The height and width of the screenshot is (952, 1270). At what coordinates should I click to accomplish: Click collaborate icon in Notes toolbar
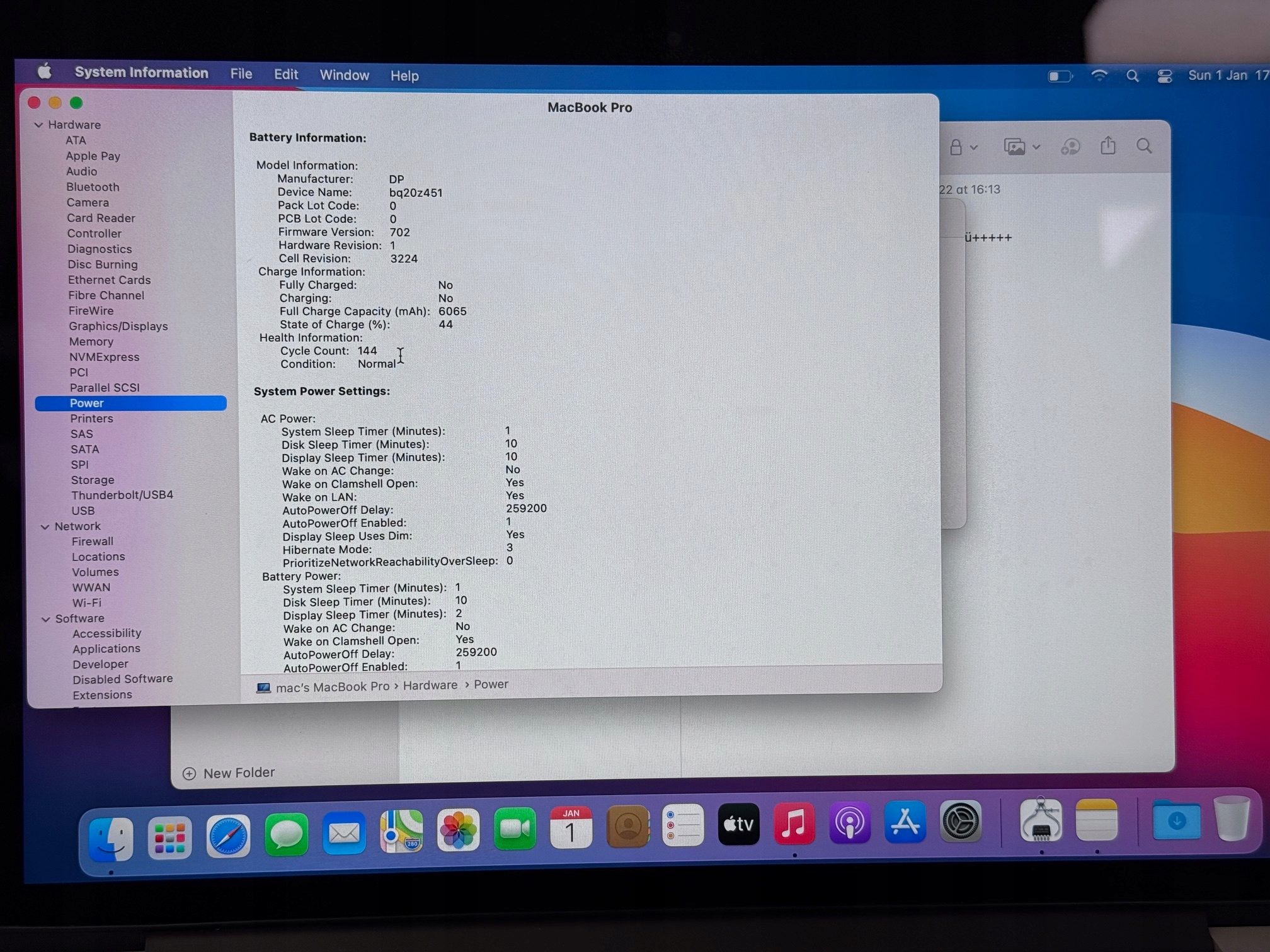coord(1070,147)
